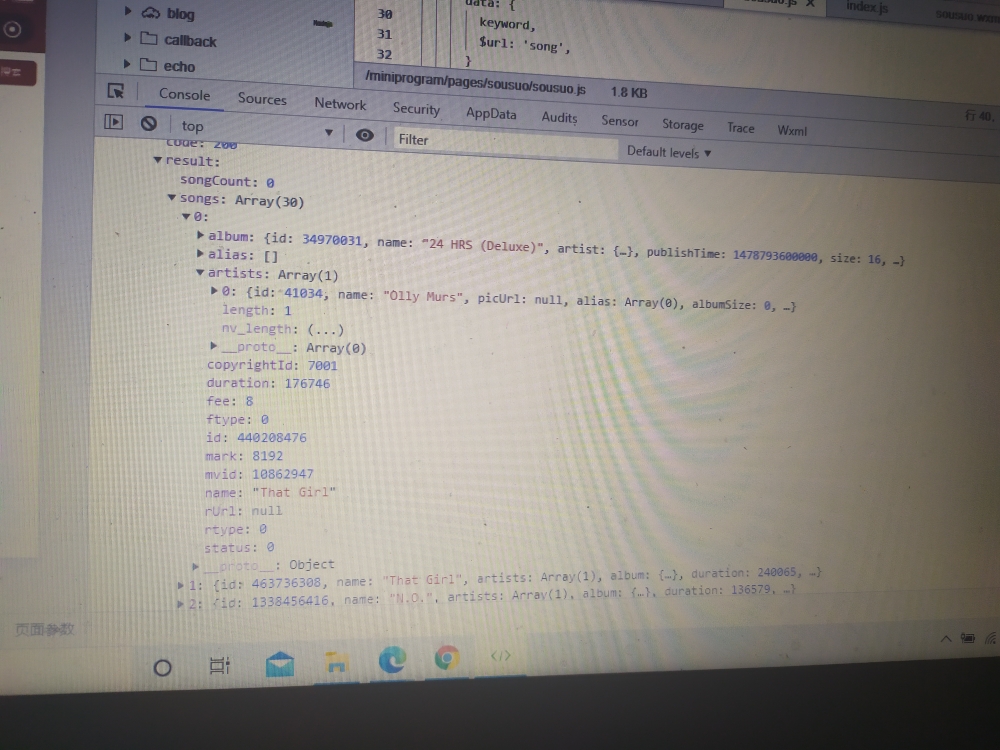Screen dimensions: 1000x750
Task: Expand the __proto__ Object arrow
Action: (195, 565)
